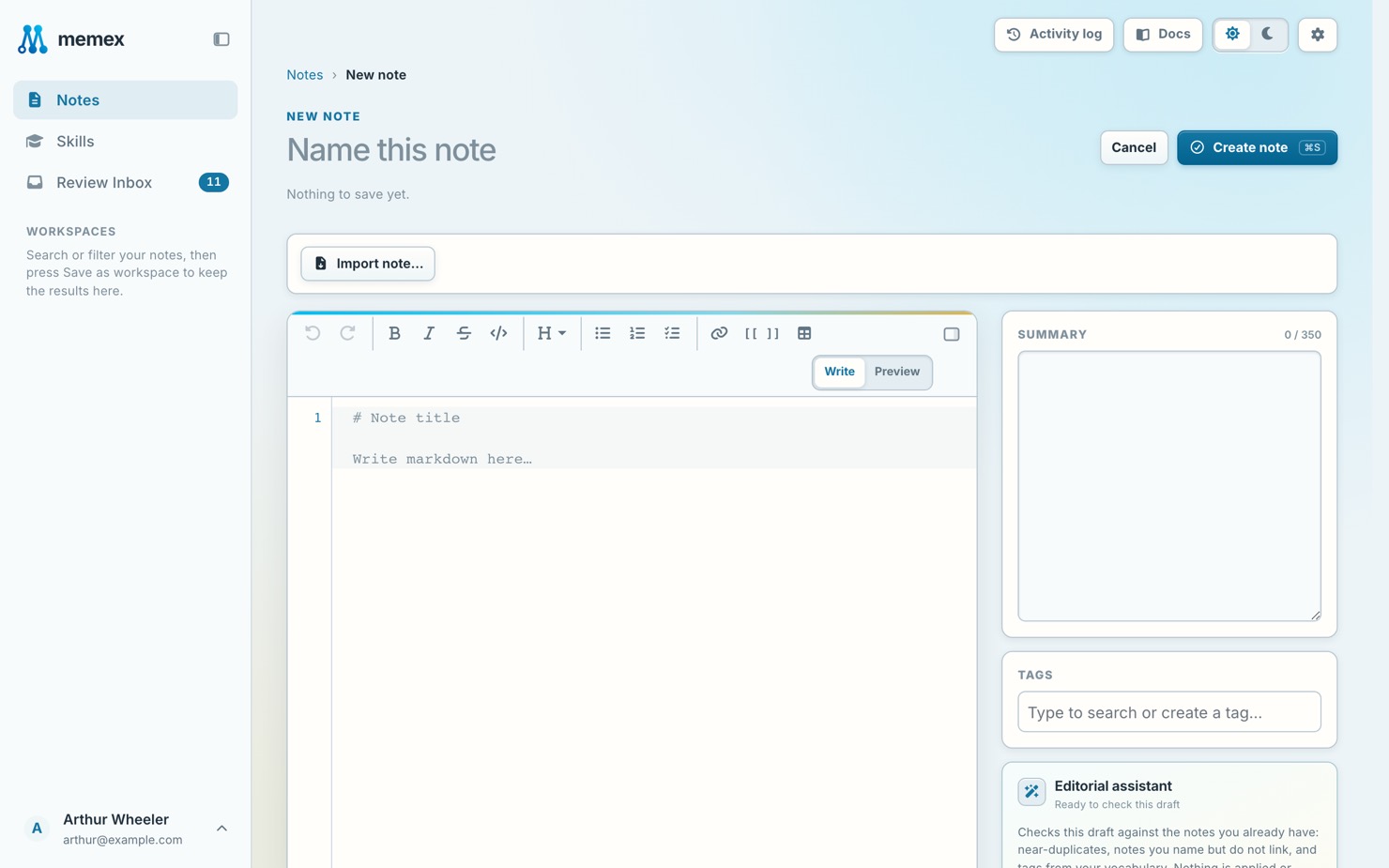Open the Activity log
Screen dimensions: 1389x868
(1054, 35)
